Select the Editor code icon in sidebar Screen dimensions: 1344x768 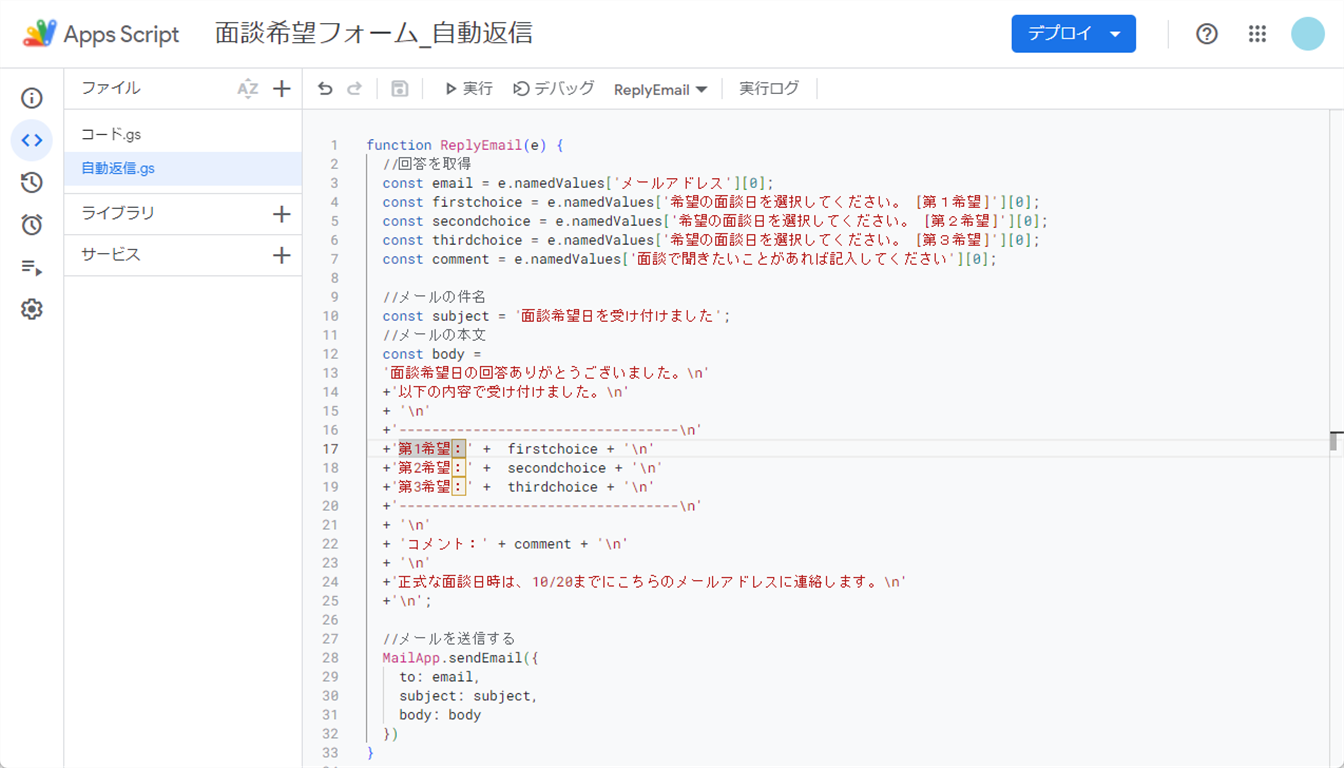32,141
